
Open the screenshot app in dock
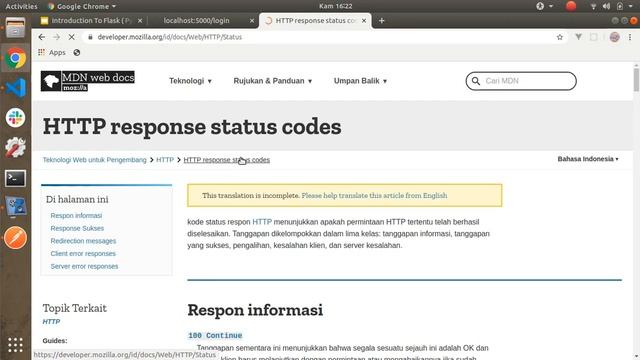[15, 207]
